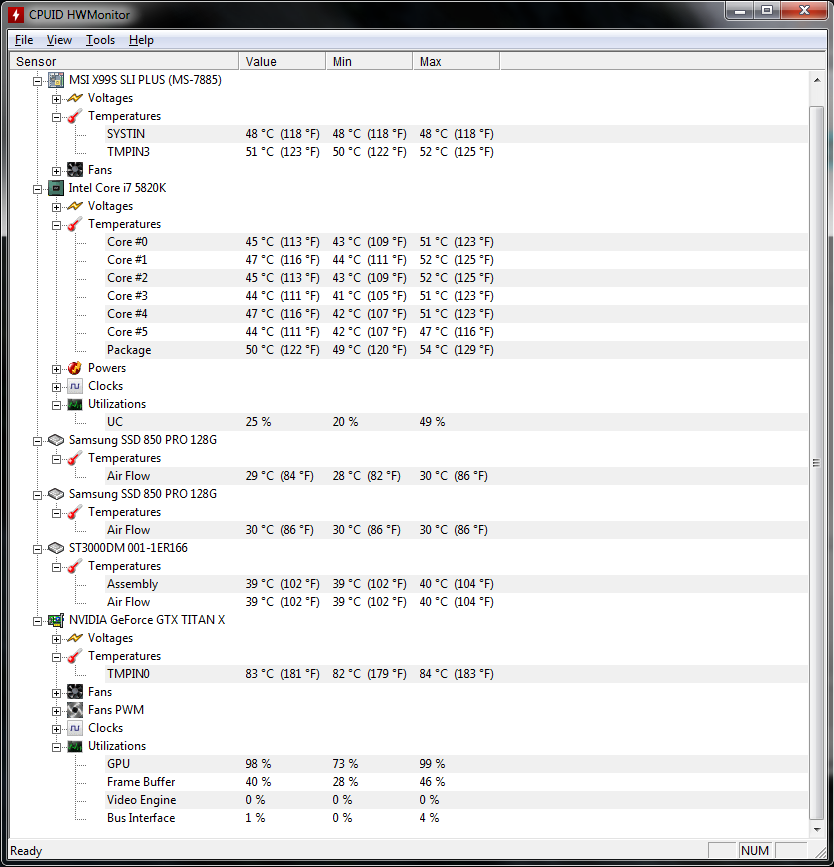The height and width of the screenshot is (867, 834).
Task: Open the Tools menu
Action: pyautogui.click(x=100, y=40)
